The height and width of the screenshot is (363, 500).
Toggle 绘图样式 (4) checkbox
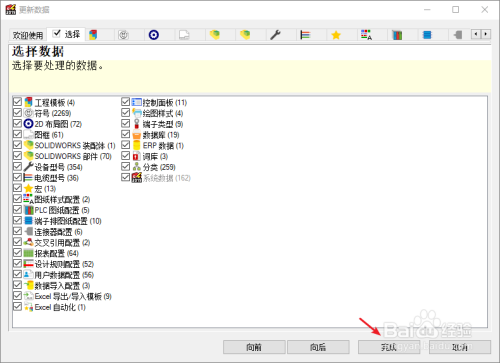pos(125,112)
